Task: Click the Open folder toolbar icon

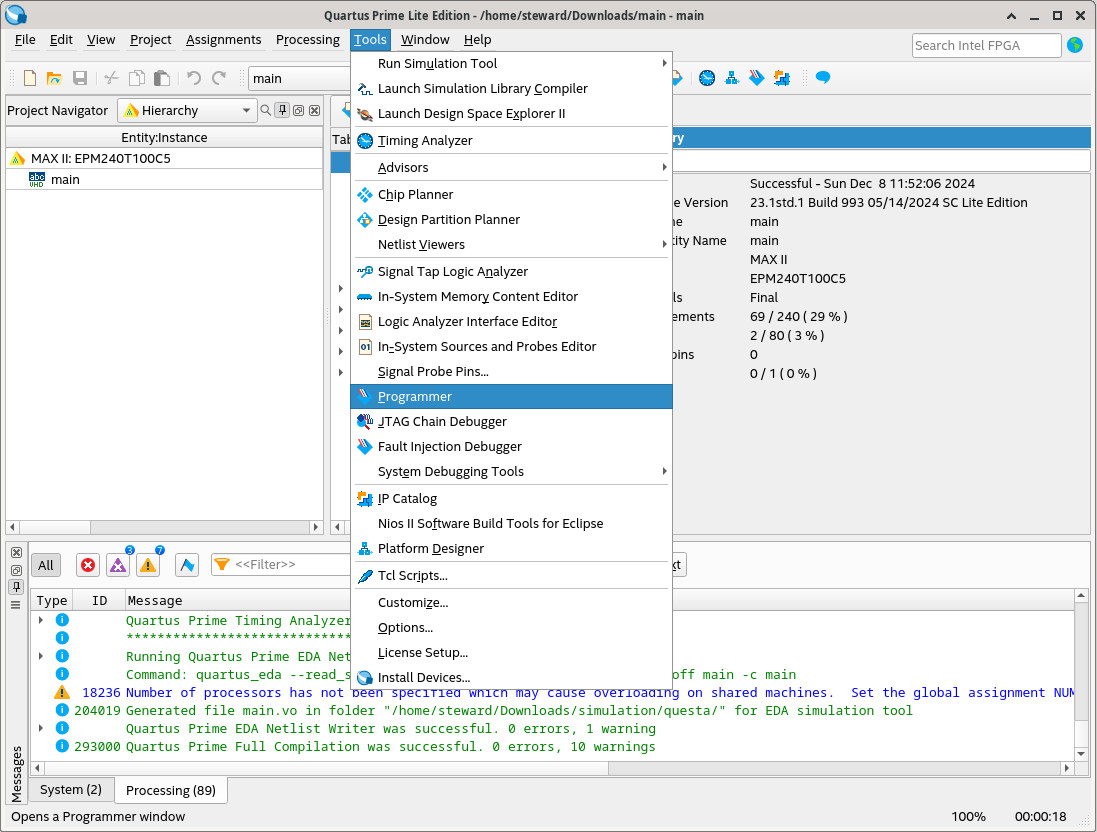Action: tap(54, 78)
